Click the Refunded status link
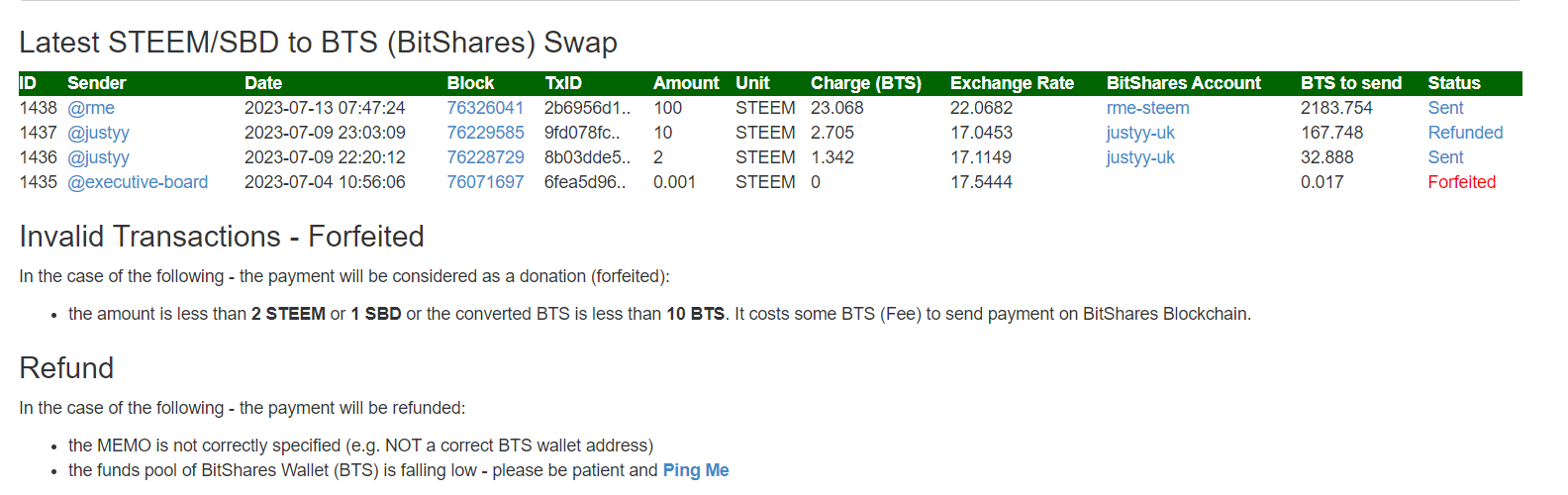This screenshot has width=1568, height=495. click(1465, 133)
